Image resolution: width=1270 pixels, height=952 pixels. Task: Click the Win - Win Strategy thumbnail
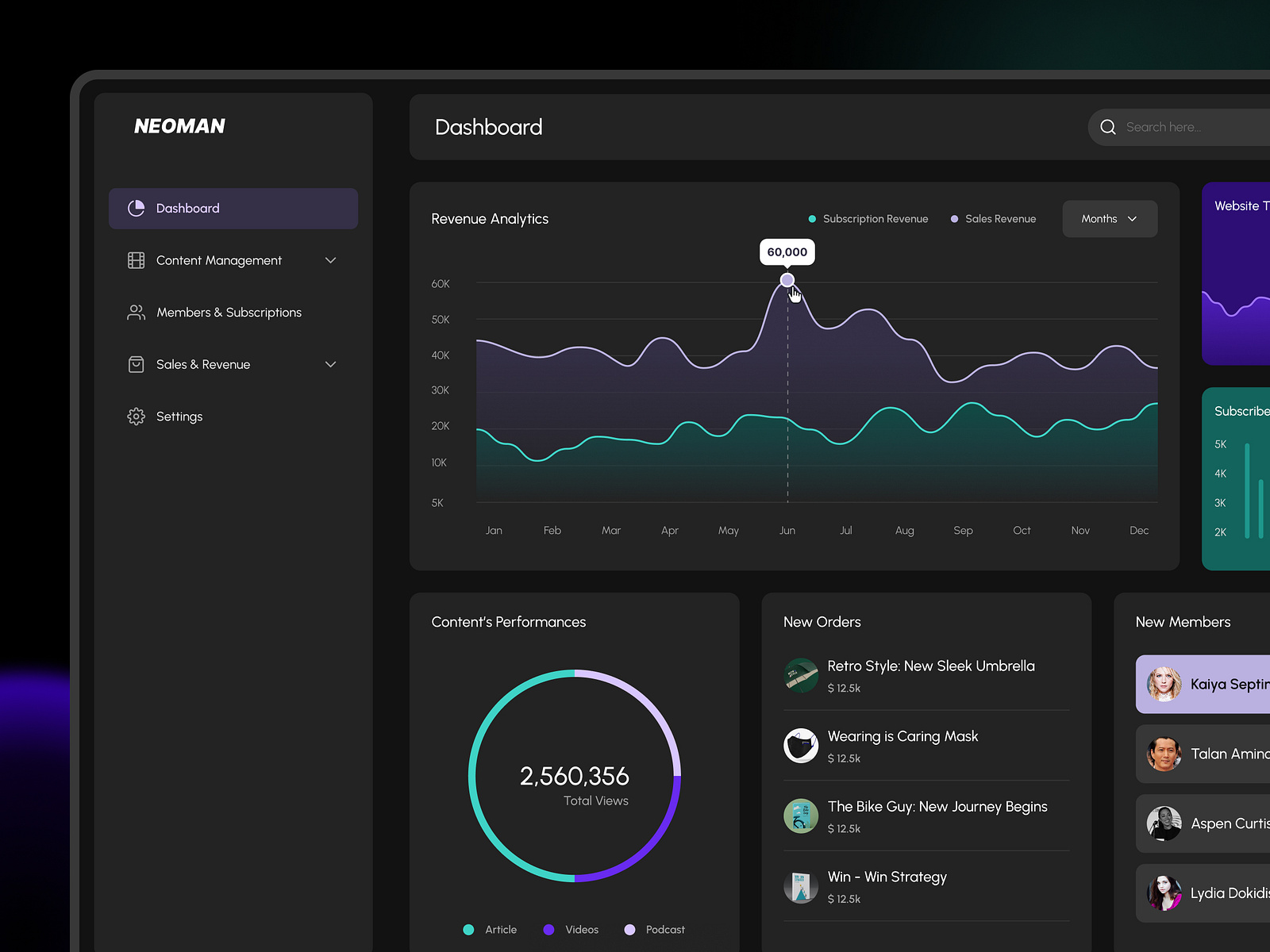[x=801, y=886]
